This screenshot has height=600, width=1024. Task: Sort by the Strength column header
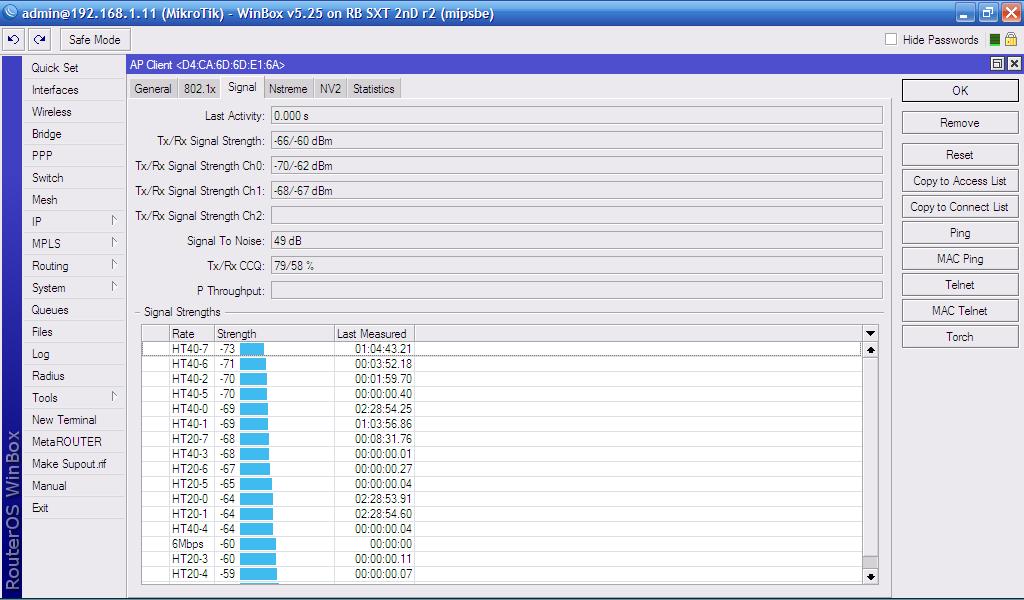coord(274,333)
